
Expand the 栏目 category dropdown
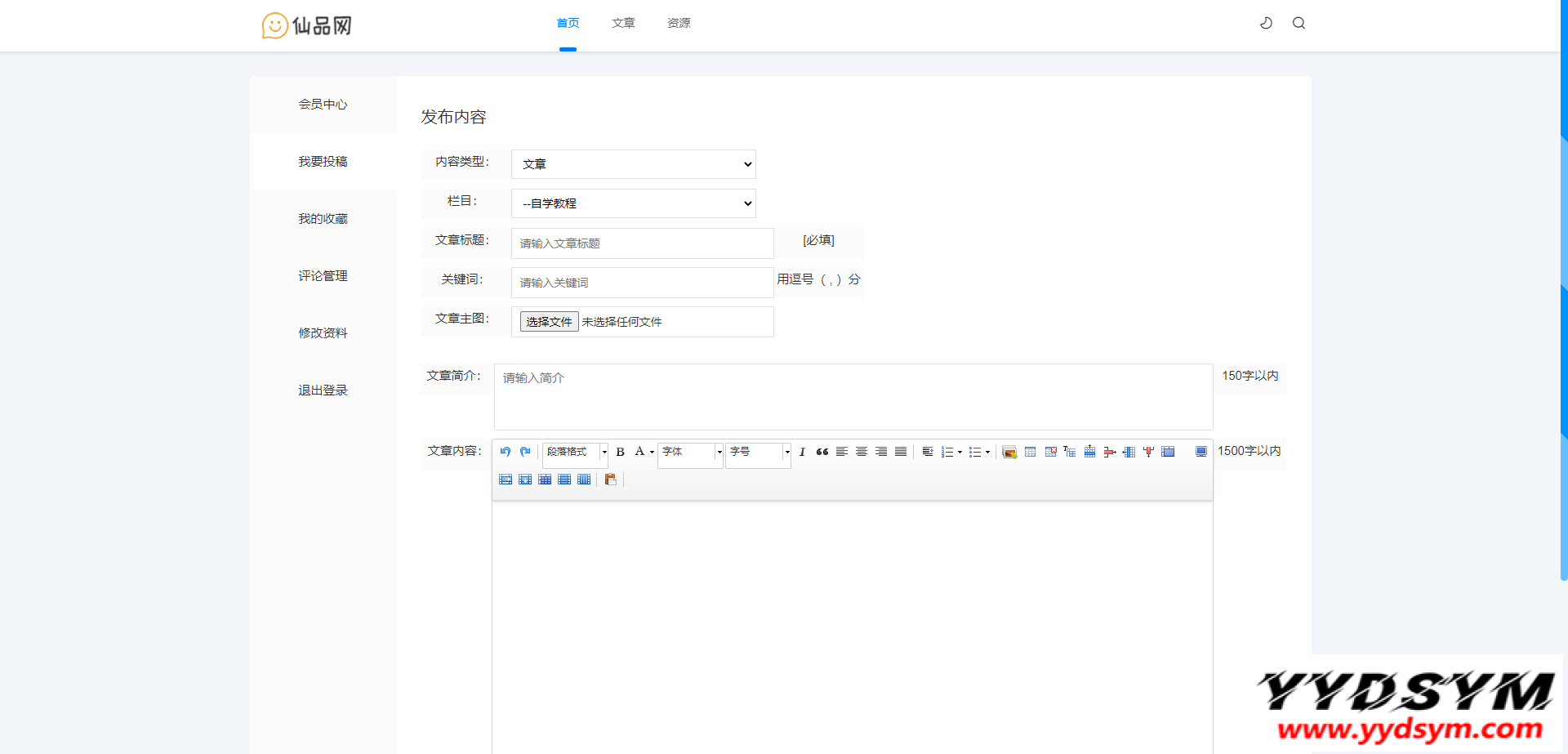(633, 203)
